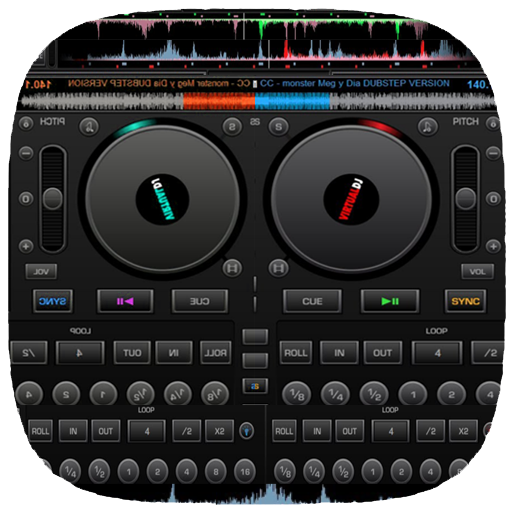Click the orange highlighted section of the waveform overview
The height and width of the screenshot is (512, 512).
click(x=219, y=101)
